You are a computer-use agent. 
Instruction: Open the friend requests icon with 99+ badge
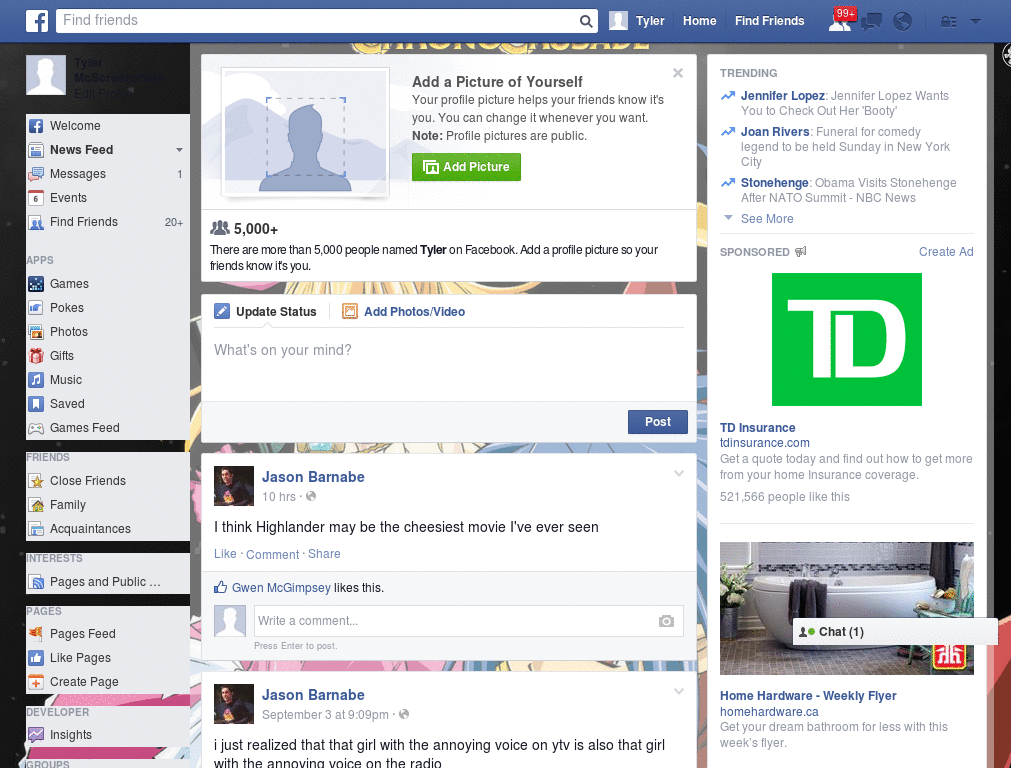[840, 21]
